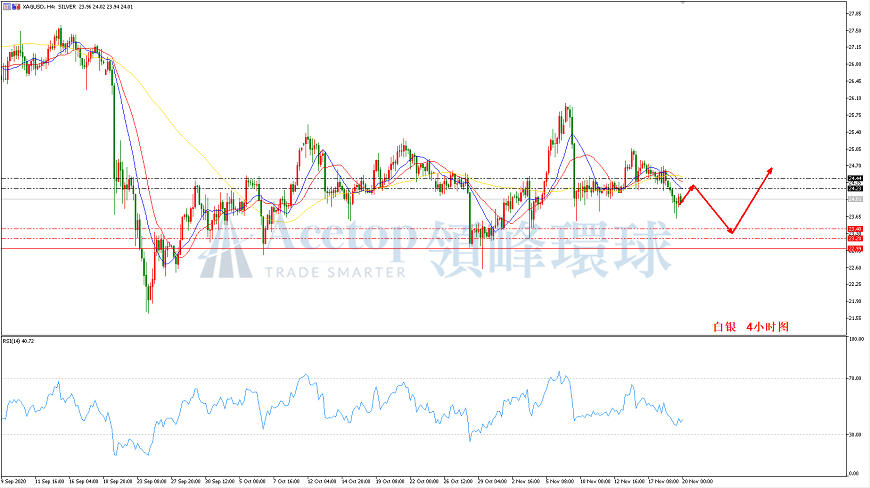Click the black 24.44 price label on axis
This screenshot has width=870, height=488.
pos(855,179)
